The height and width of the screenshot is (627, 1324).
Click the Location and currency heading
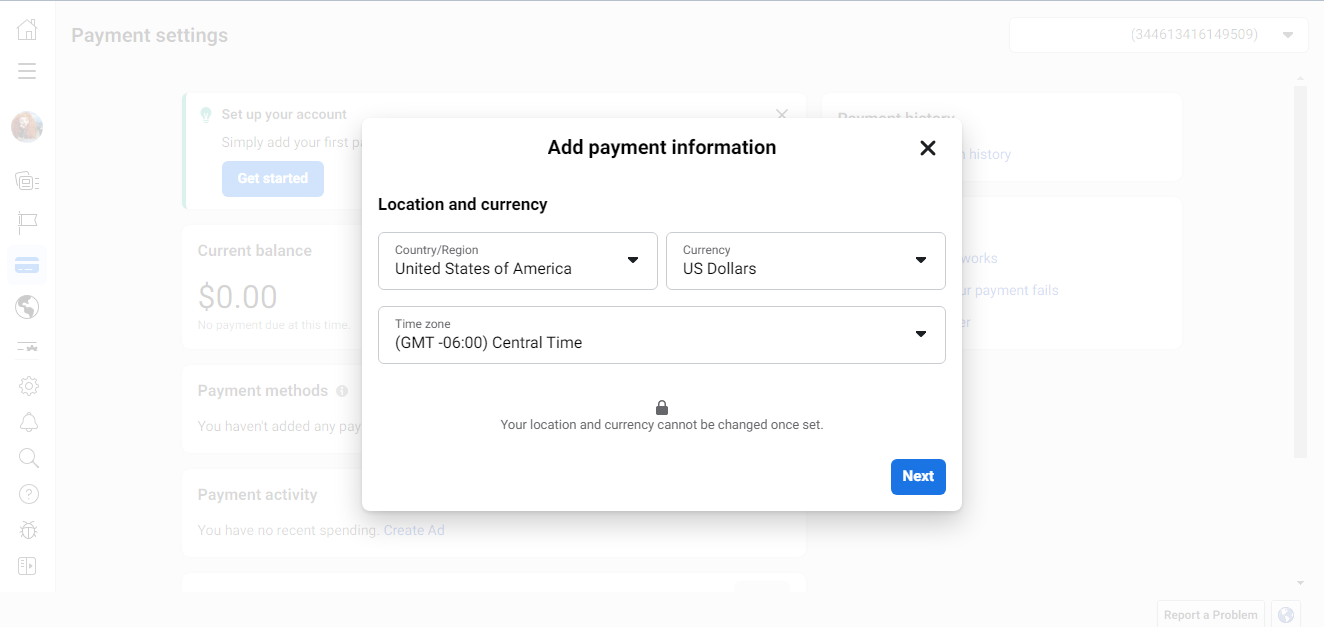(463, 204)
